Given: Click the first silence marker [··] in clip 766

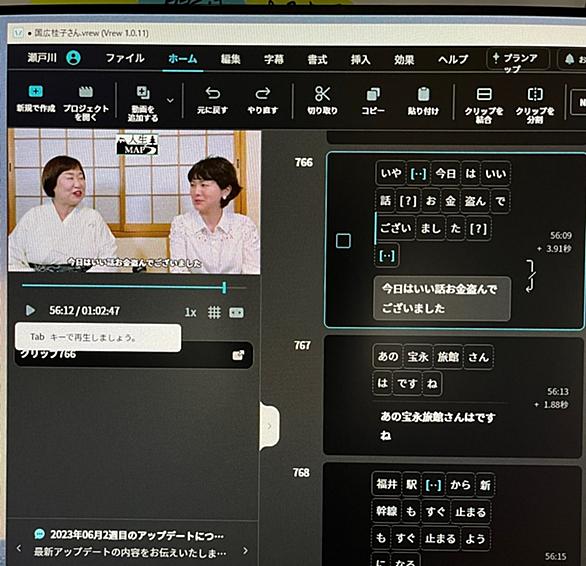Looking at the screenshot, I should (418, 173).
